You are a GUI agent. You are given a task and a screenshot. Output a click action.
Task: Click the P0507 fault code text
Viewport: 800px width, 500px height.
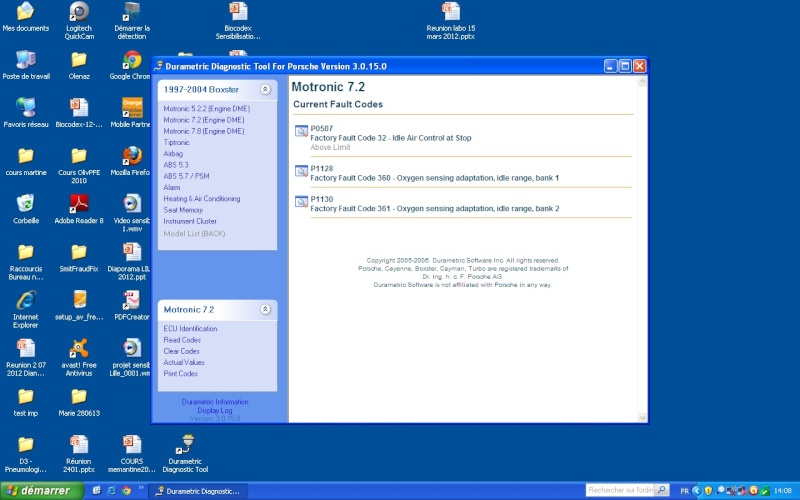coord(321,129)
